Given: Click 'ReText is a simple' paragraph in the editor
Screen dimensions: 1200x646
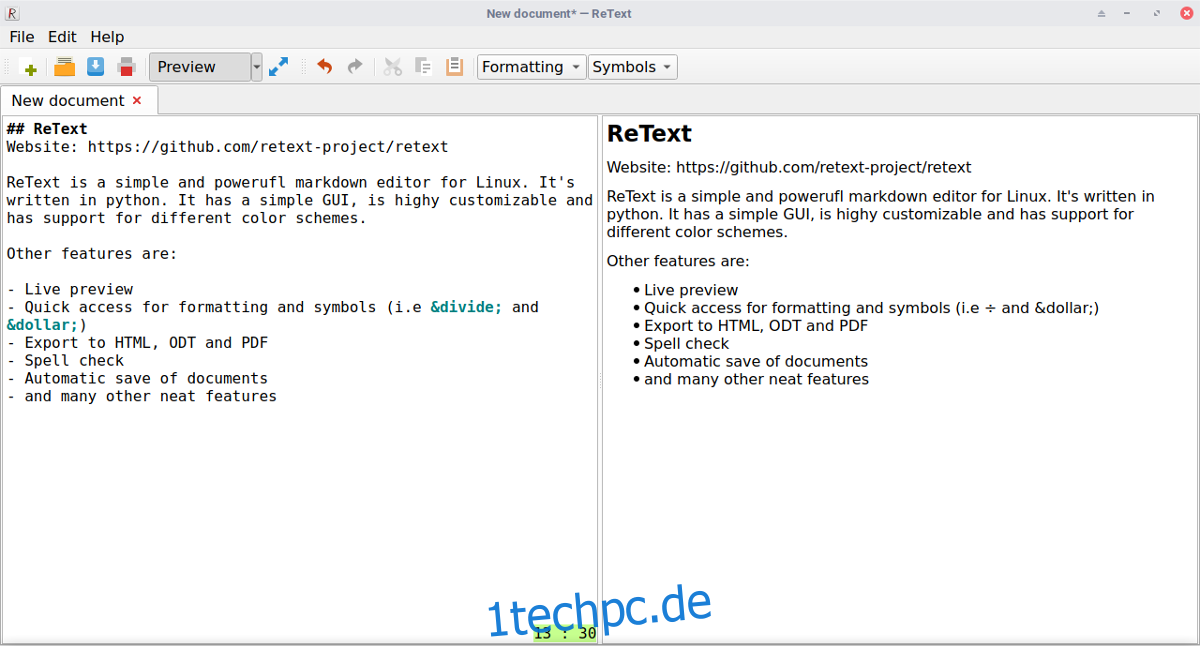Looking at the screenshot, I should point(300,200).
